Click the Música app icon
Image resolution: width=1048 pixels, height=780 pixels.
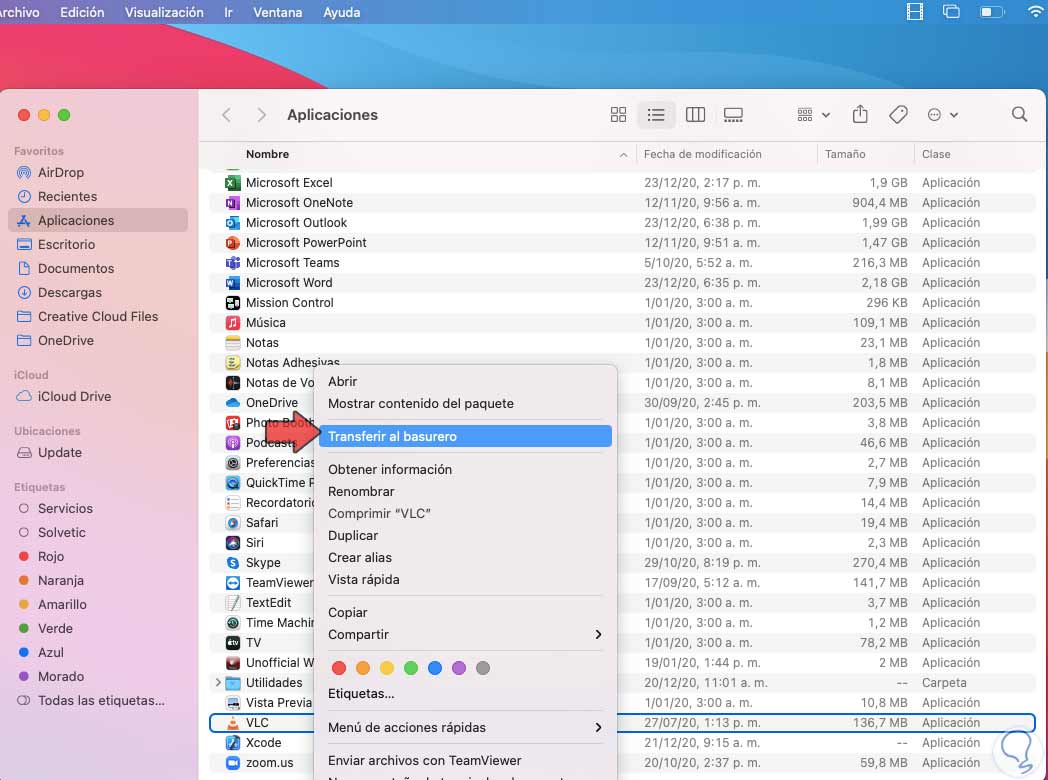pyautogui.click(x=233, y=323)
